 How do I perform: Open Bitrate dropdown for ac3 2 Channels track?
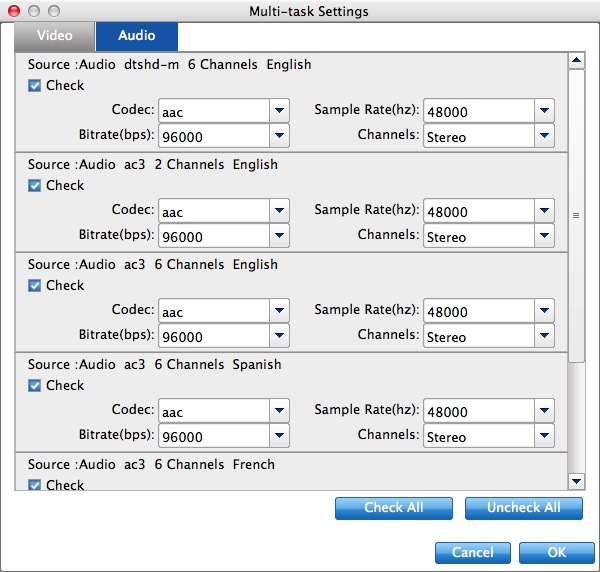279,236
